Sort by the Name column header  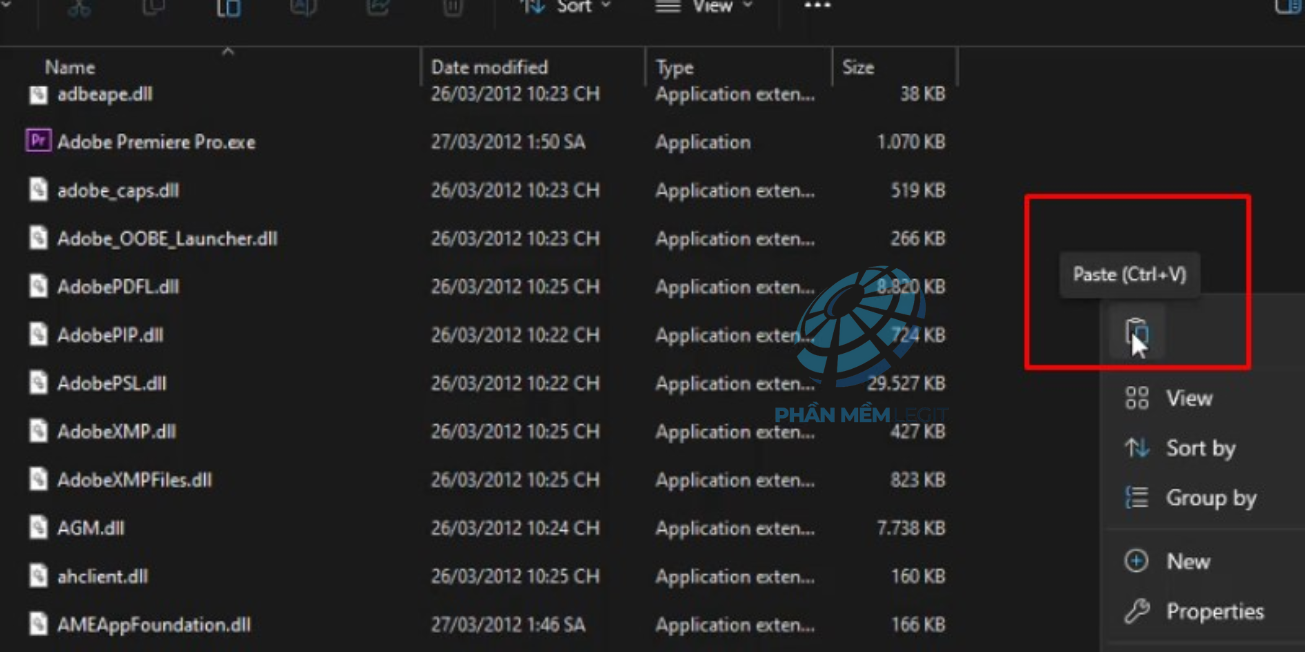(x=70, y=67)
